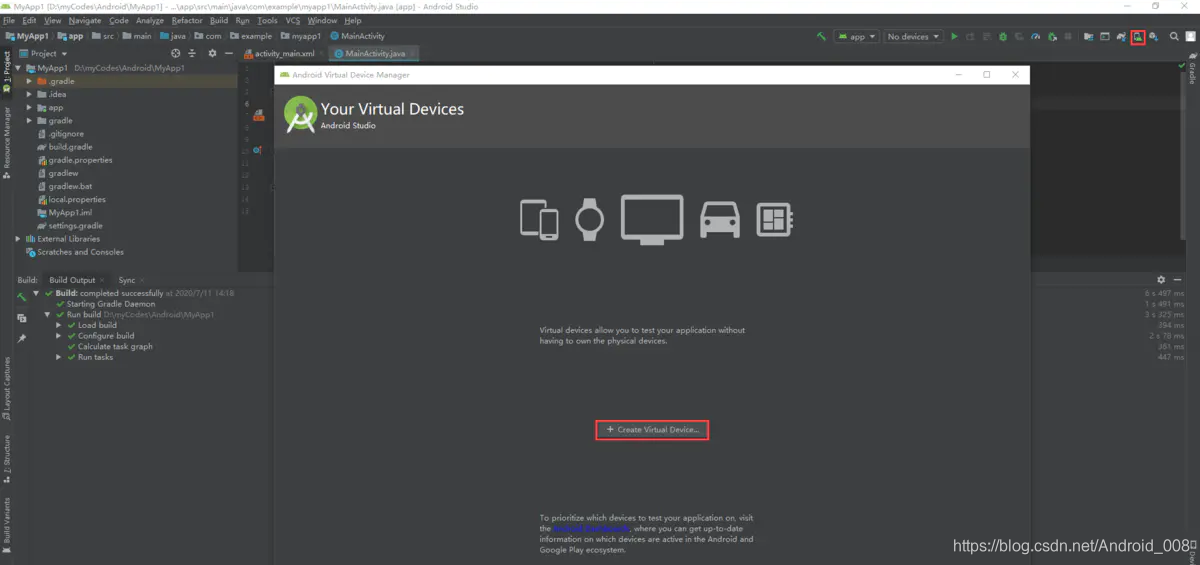This screenshot has width=1200, height=565.
Task: Expand Configure build node
Action: pyautogui.click(x=59, y=336)
